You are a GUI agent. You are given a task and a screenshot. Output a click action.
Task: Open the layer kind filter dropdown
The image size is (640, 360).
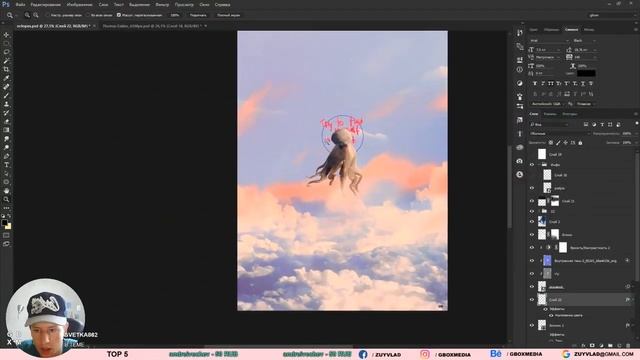pos(550,124)
